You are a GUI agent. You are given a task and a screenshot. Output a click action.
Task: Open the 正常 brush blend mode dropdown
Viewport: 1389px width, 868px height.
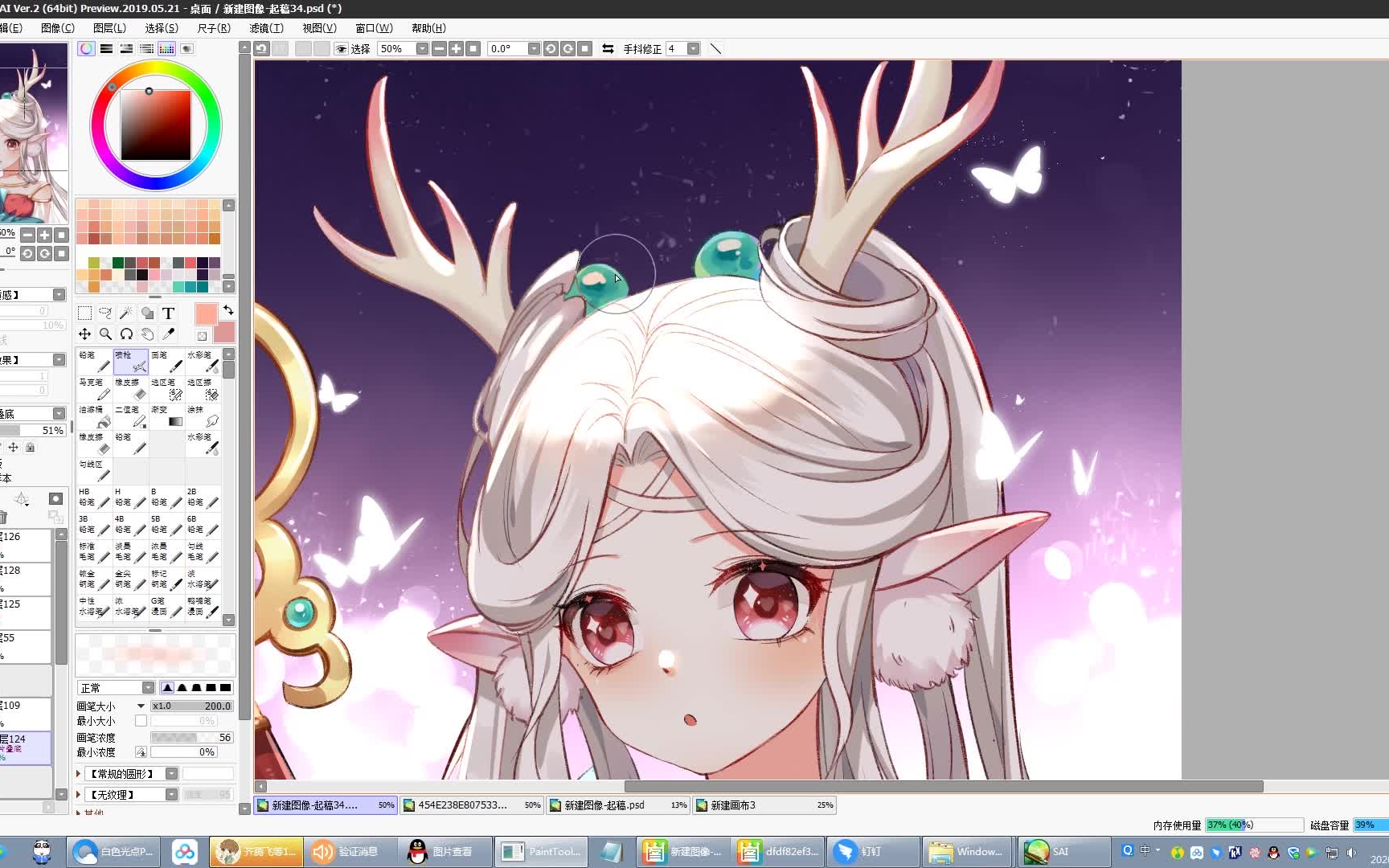[148, 688]
